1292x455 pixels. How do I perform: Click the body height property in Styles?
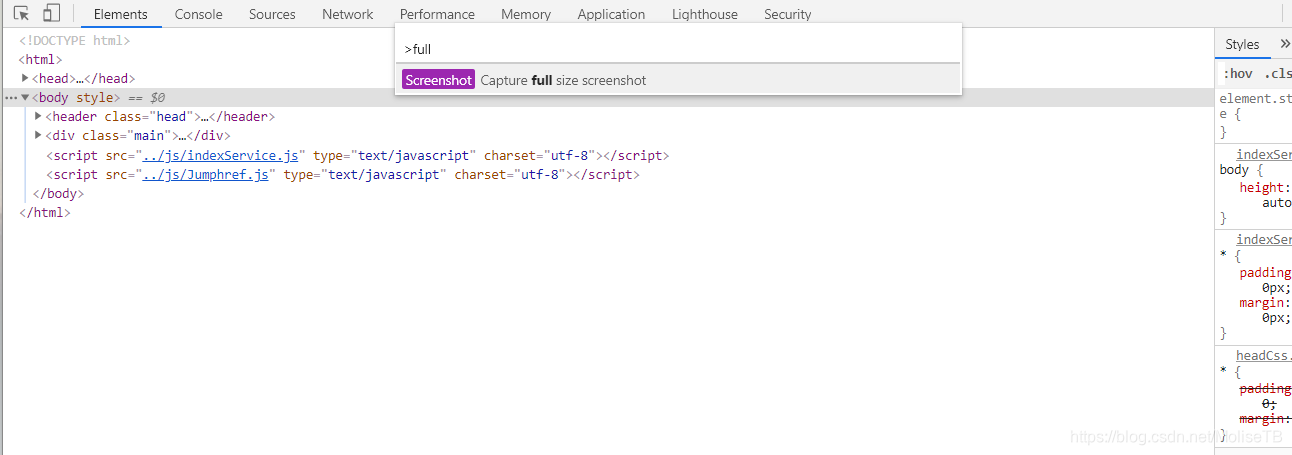1265,187
